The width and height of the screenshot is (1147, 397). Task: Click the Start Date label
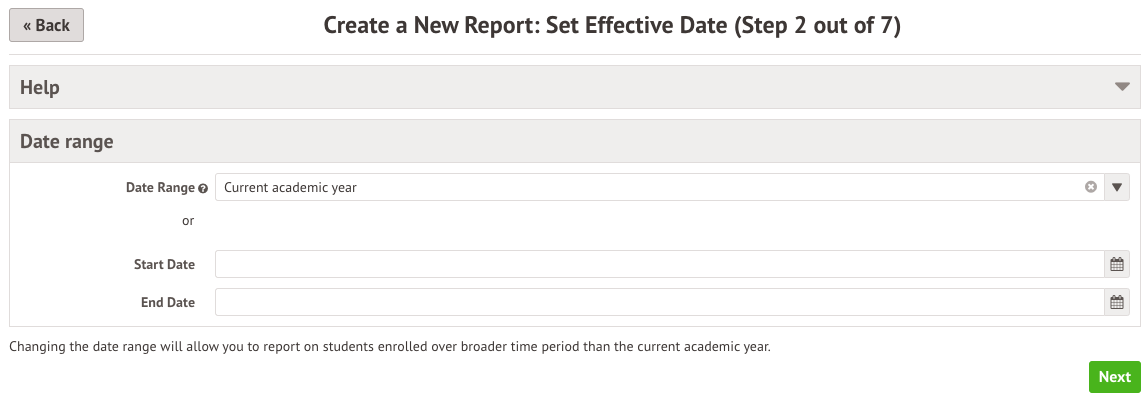click(x=165, y=264)
